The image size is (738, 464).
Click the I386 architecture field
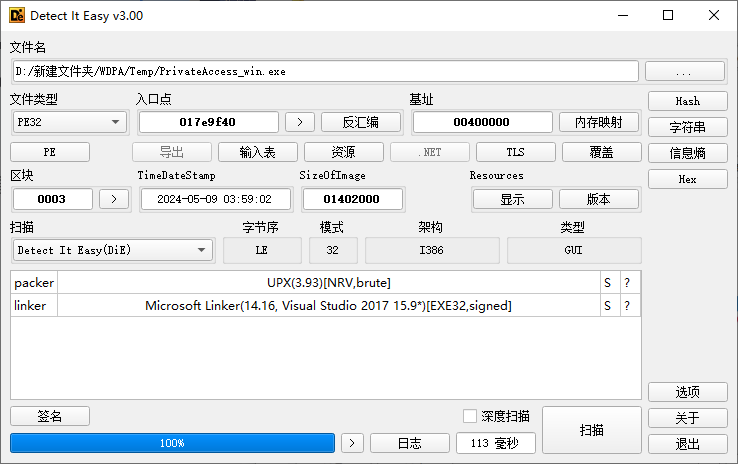pos(432,250)
